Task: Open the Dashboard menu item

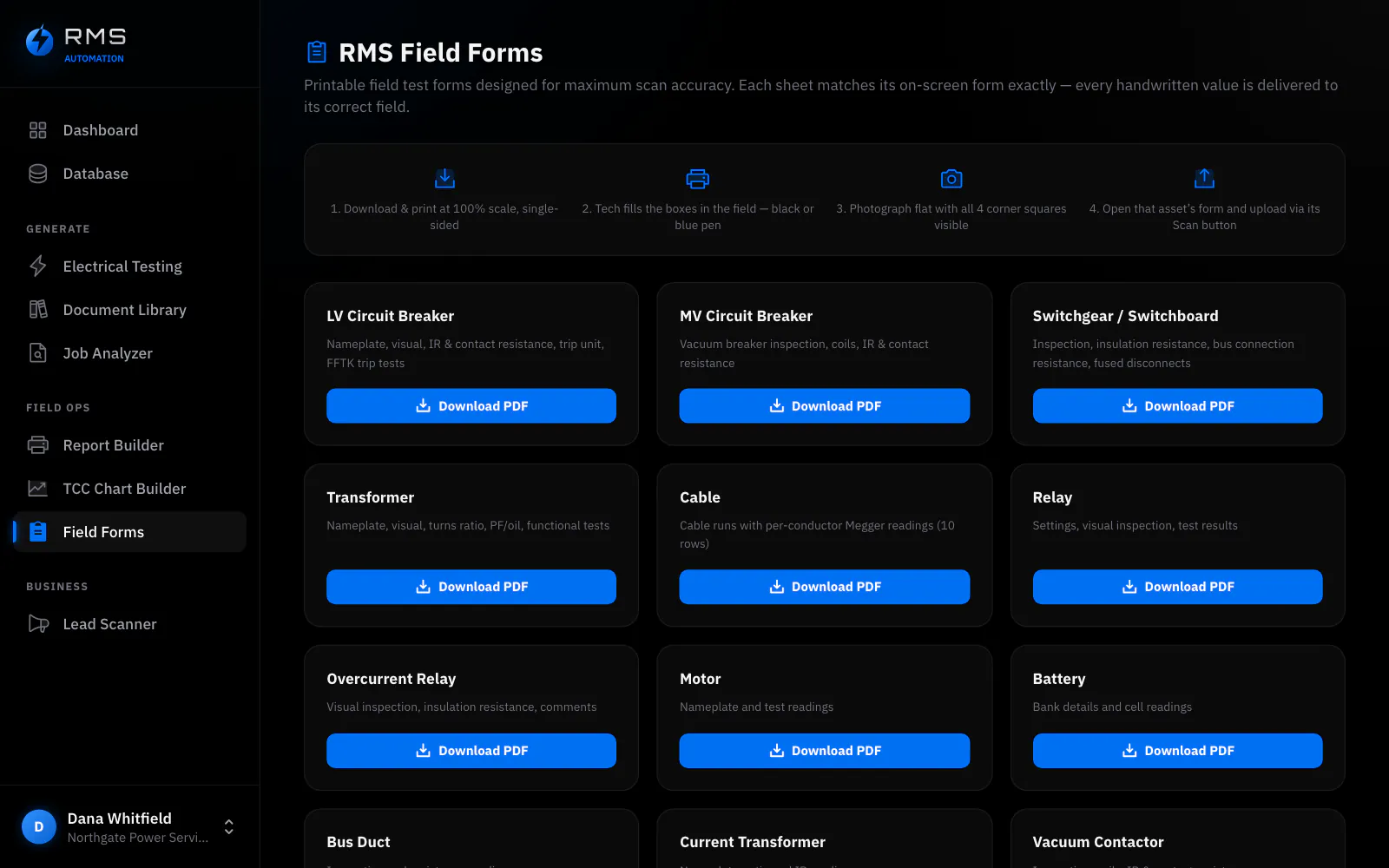Action: pyautogui.click(x=130, y=130)
